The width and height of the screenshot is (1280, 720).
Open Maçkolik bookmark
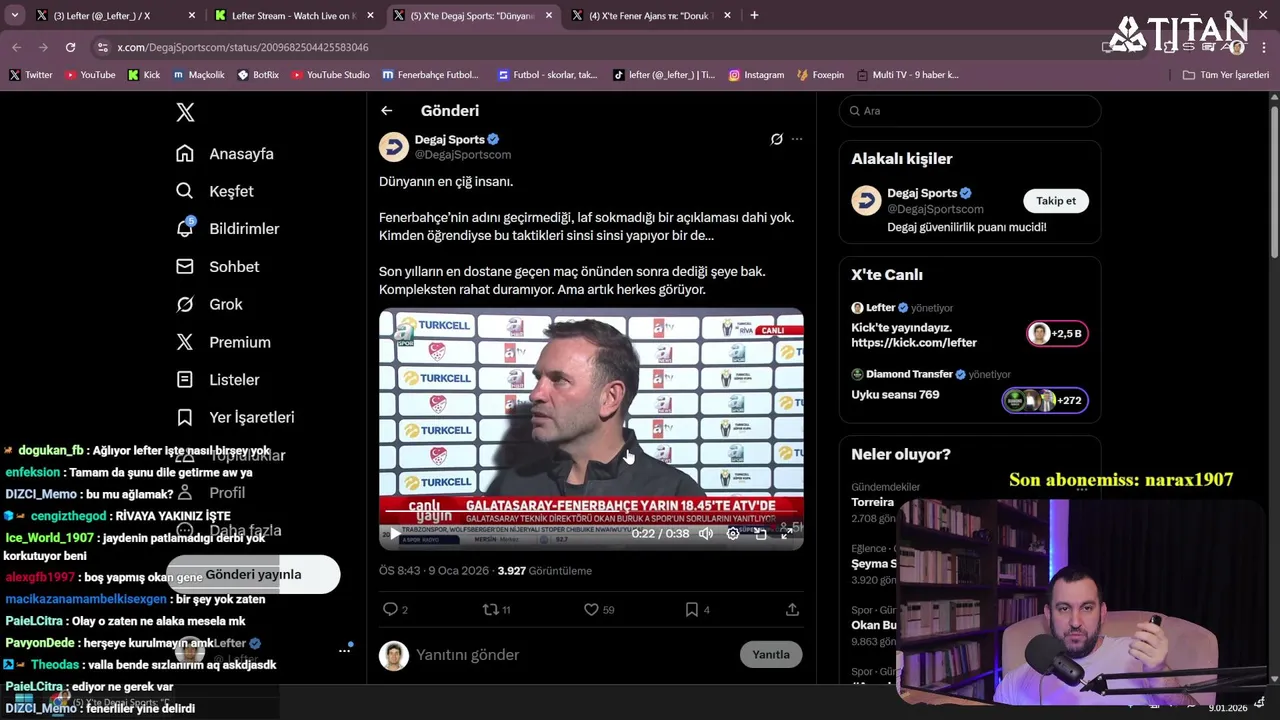(199, 75)
